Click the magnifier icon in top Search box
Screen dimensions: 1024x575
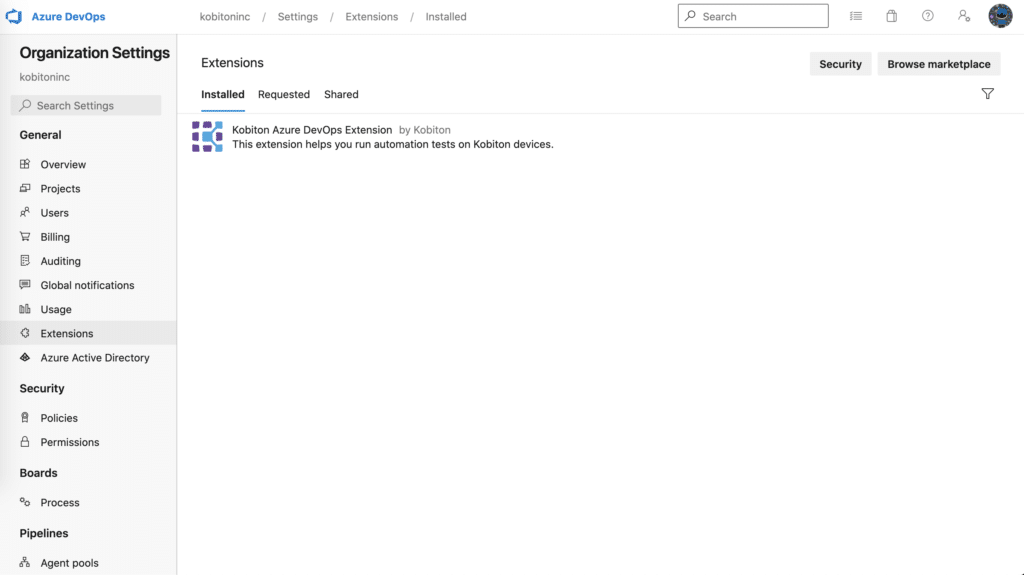690,16
